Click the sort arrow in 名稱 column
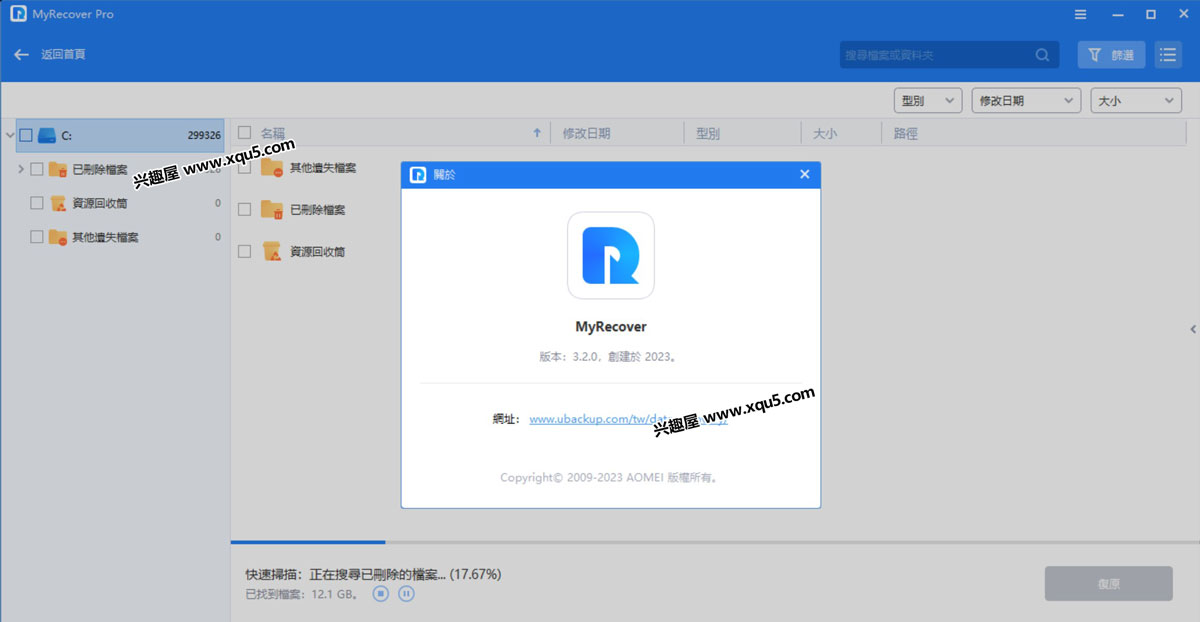The width and height of the screenshot is (1200, 622). pyautogui.click(x=537, y=133)
